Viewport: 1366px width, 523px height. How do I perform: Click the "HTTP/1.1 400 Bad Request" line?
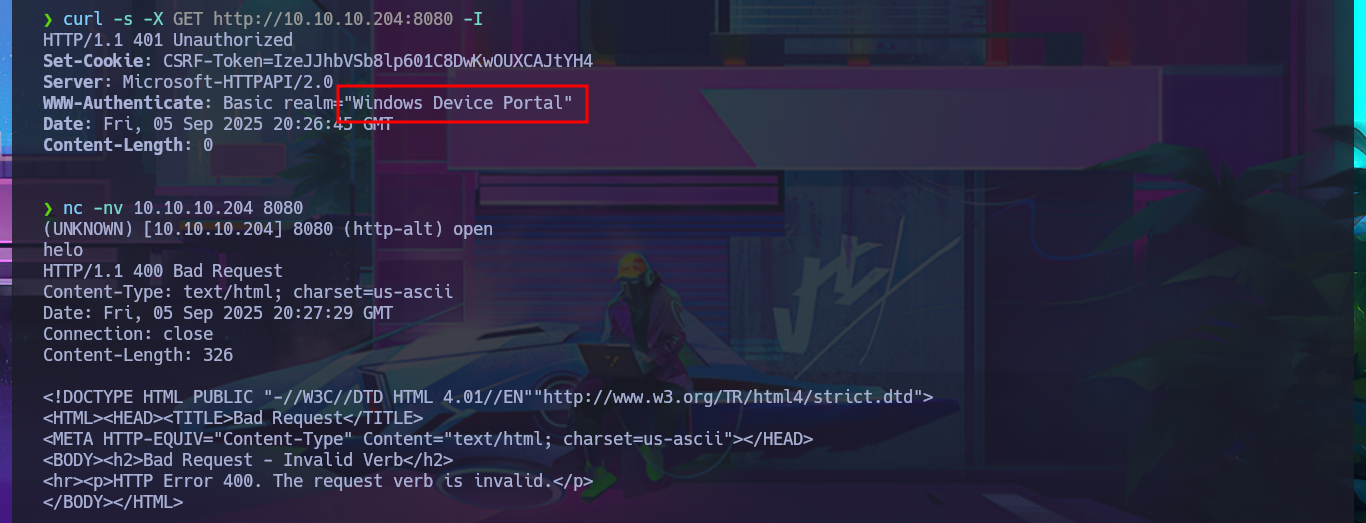pos(163,271)
